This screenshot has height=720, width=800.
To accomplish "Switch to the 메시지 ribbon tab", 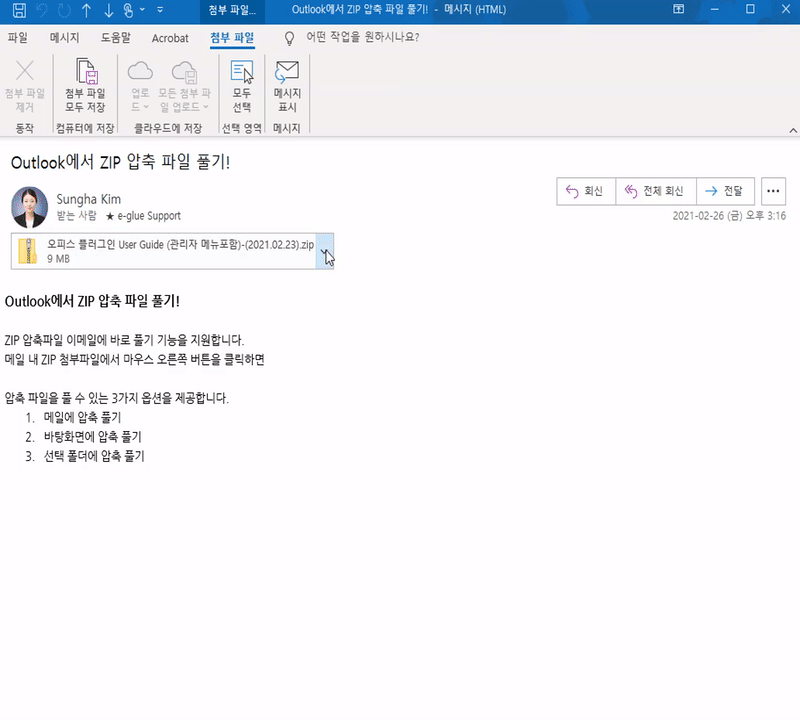I will click(x=64, y=38).
